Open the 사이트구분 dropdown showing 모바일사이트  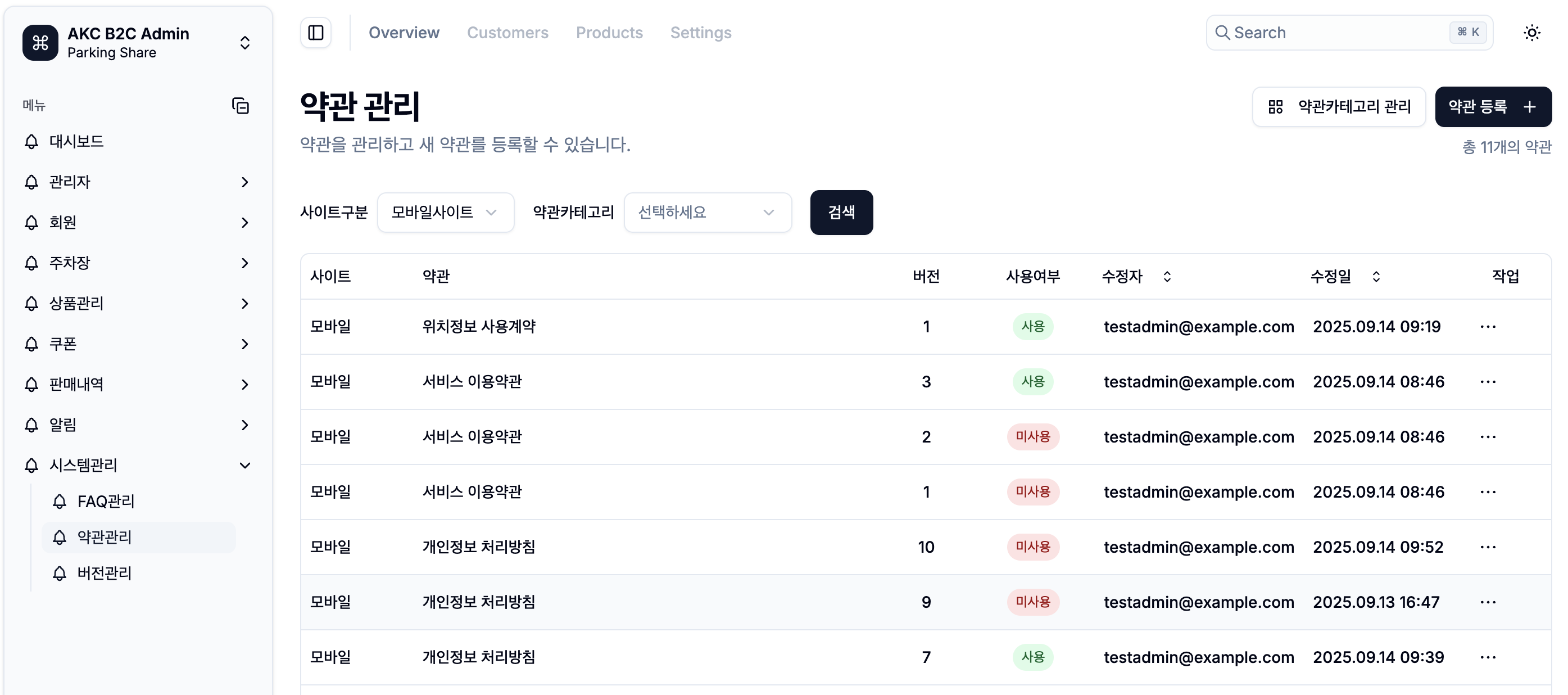click(x=446, y=212)
